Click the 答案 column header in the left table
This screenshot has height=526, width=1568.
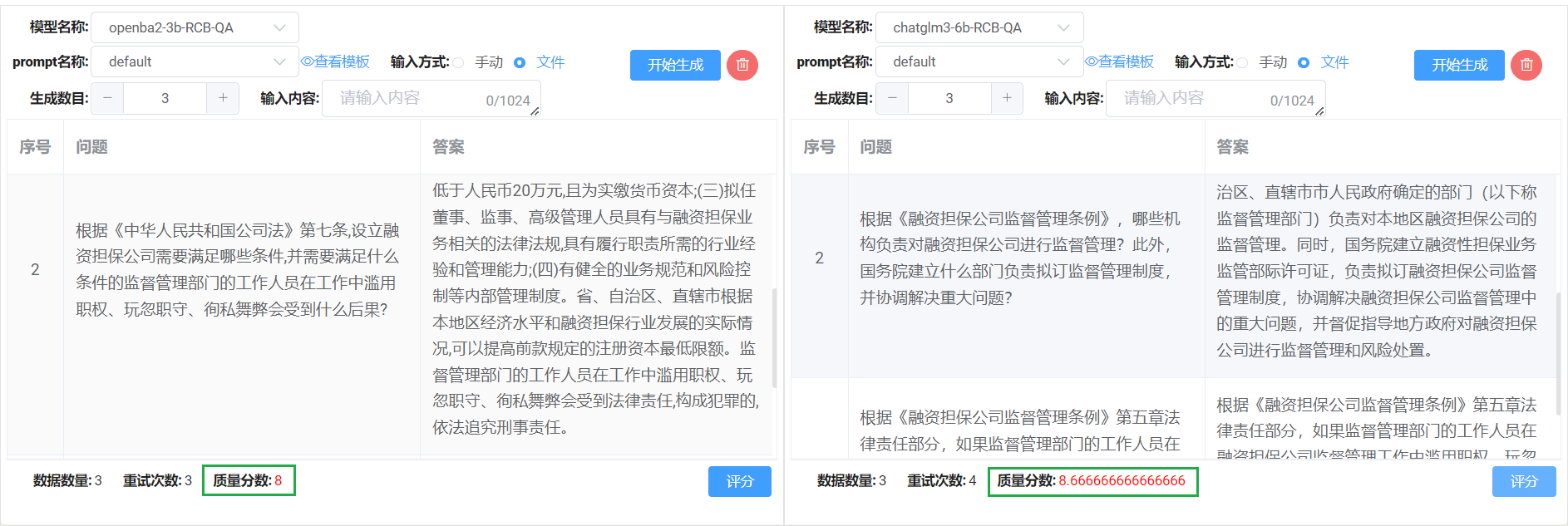point(598,147)
